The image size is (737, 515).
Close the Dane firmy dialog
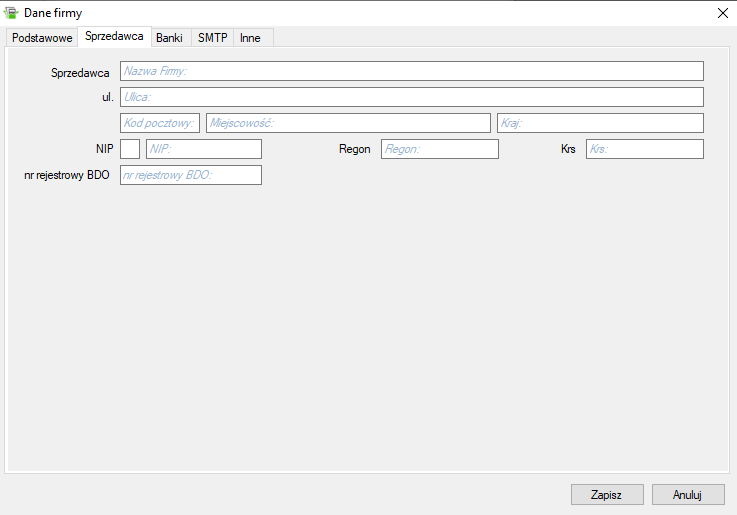point(722,13)
